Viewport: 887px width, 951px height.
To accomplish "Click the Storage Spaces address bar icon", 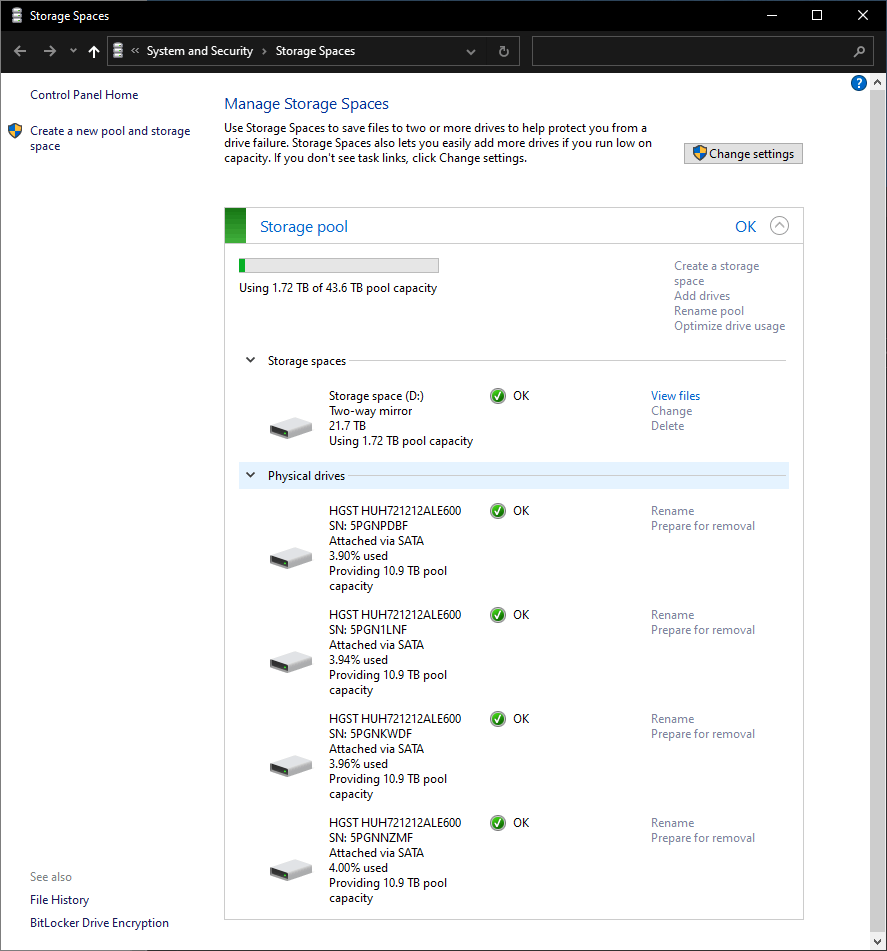I will 118,50.
